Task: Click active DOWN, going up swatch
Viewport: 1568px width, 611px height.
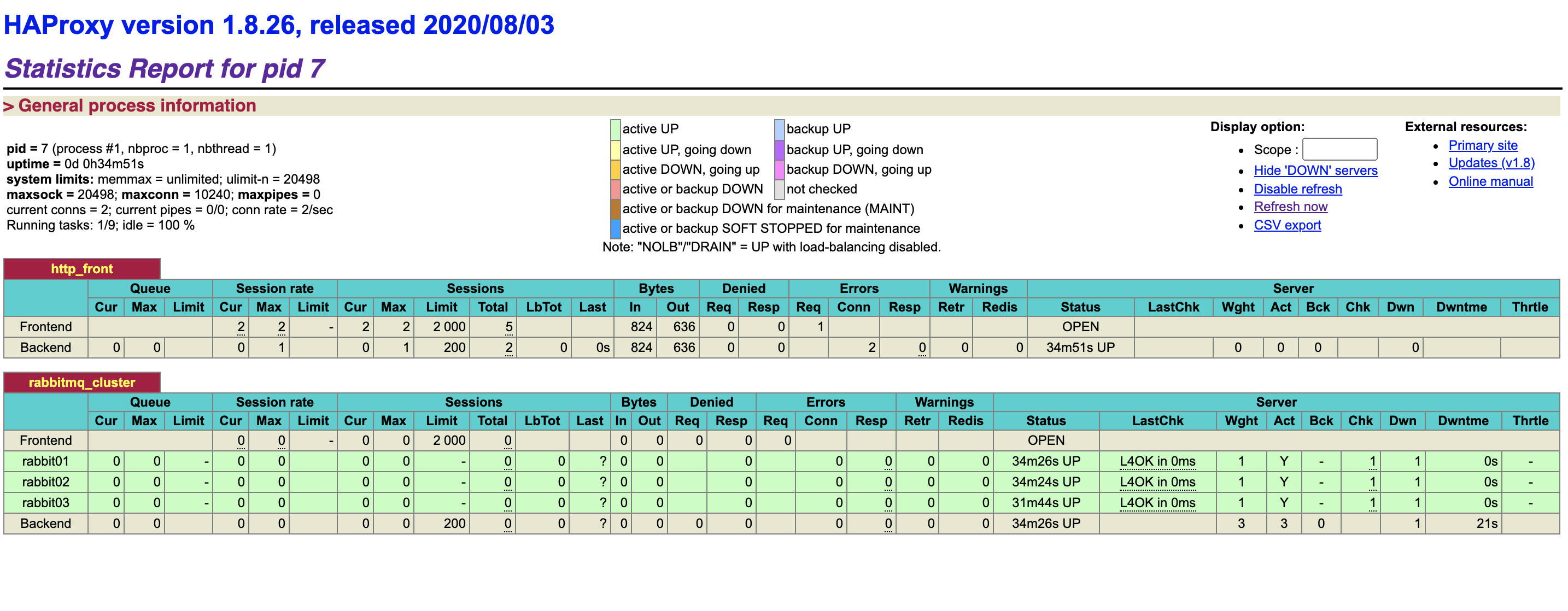Action: coord(616,169)
